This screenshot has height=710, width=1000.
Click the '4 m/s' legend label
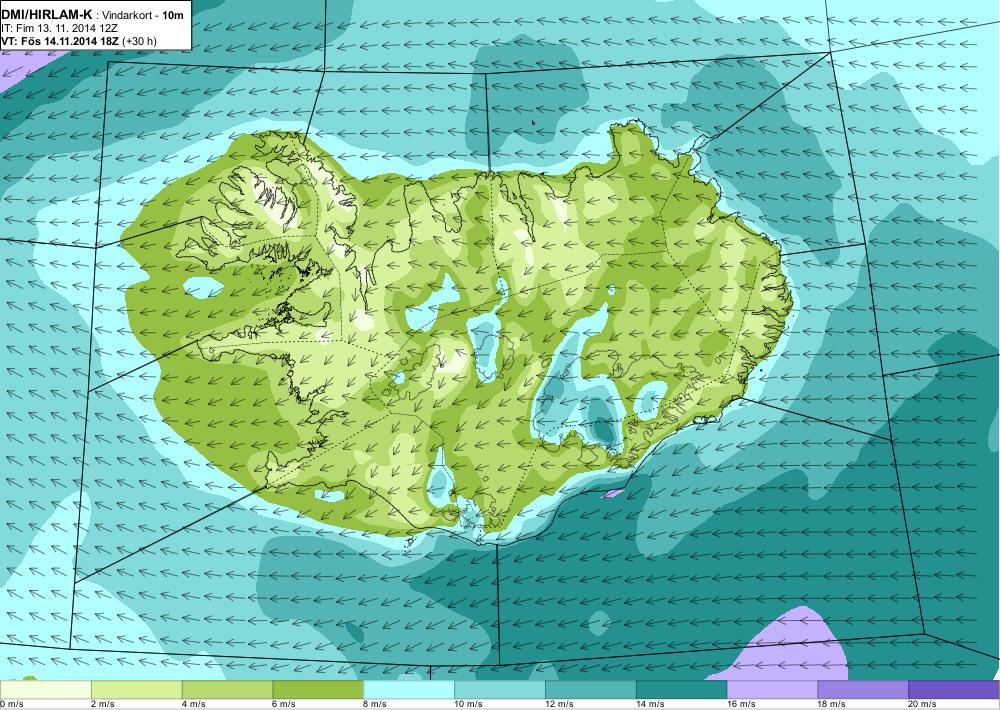pos(194,704)
